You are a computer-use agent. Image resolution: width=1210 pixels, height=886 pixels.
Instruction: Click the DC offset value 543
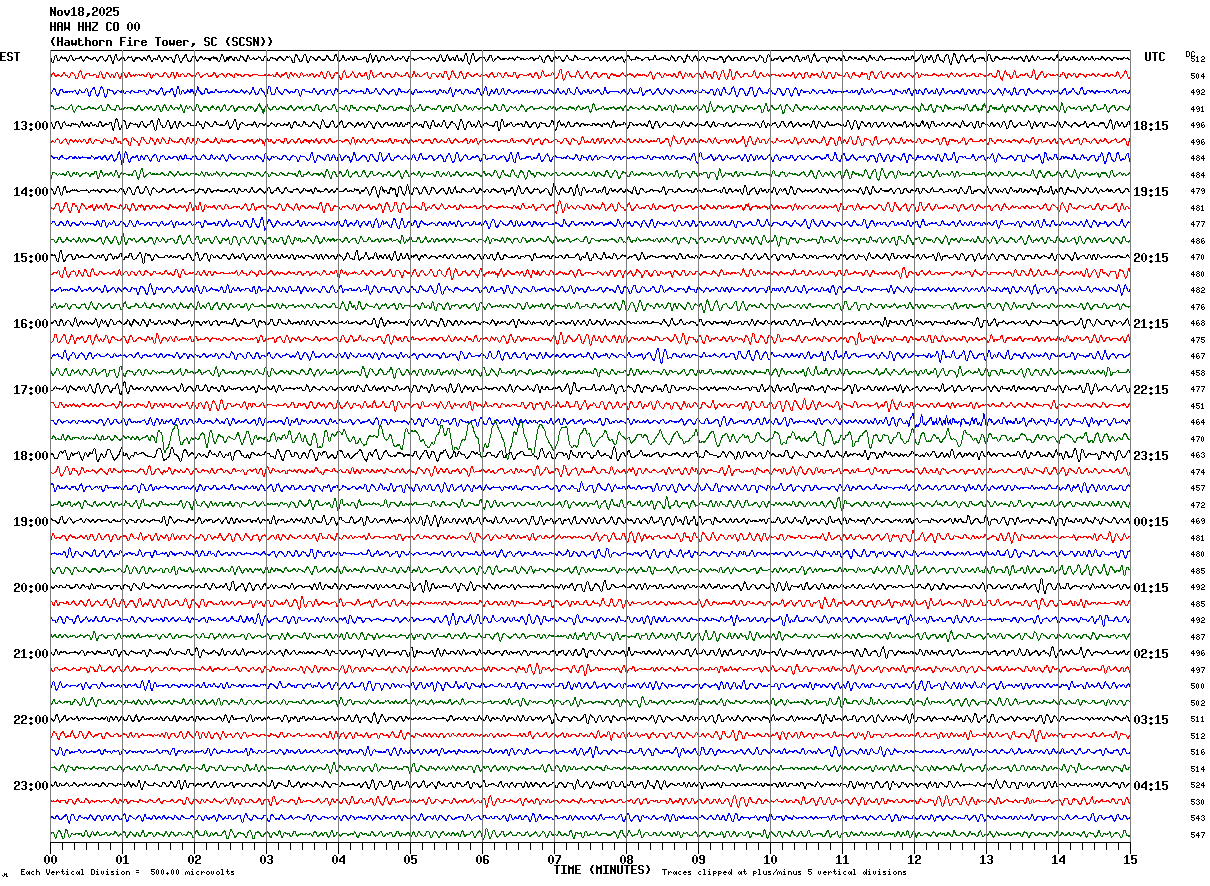click(x=1197, y=819)
